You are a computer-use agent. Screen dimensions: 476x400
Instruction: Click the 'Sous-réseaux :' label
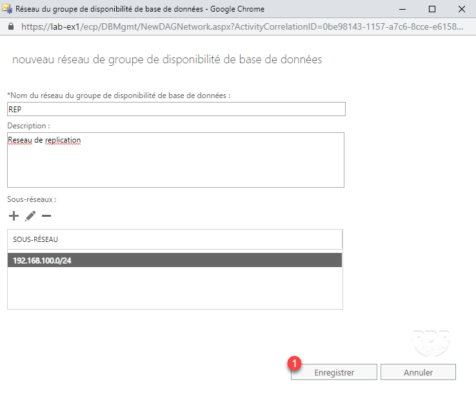(32, 199)
